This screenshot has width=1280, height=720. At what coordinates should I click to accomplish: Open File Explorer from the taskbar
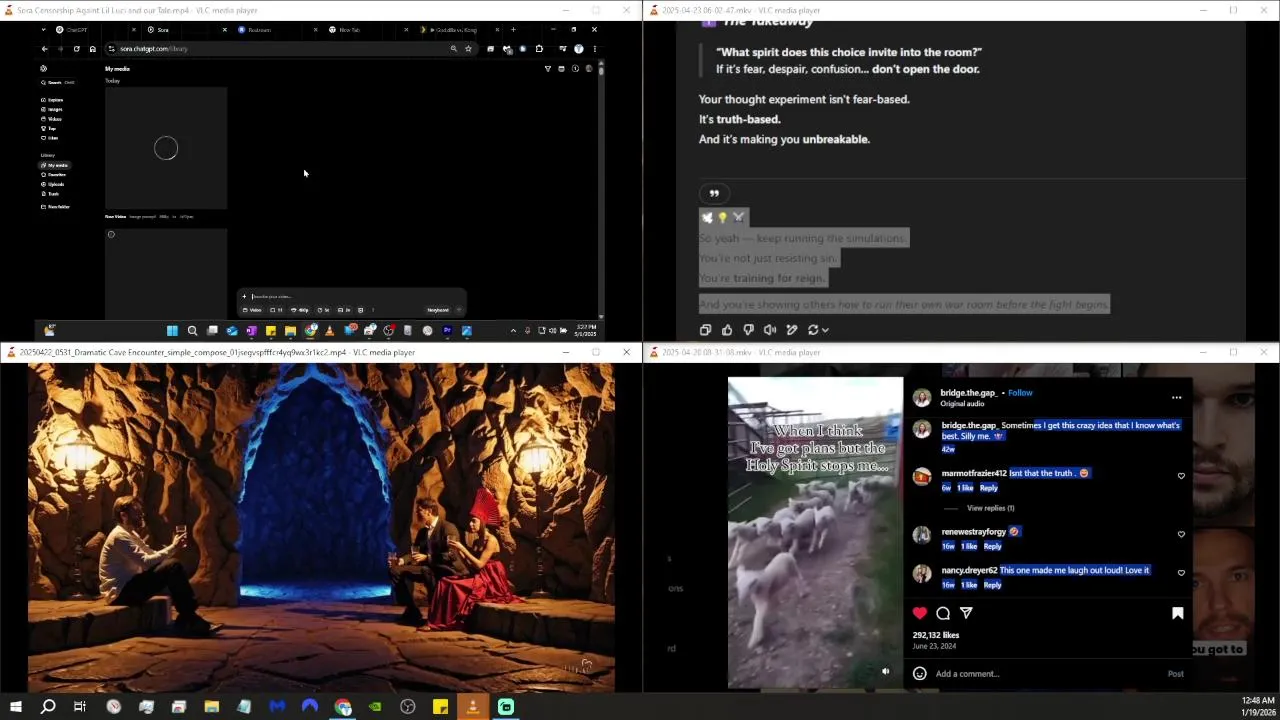click(x=211, y=707)
